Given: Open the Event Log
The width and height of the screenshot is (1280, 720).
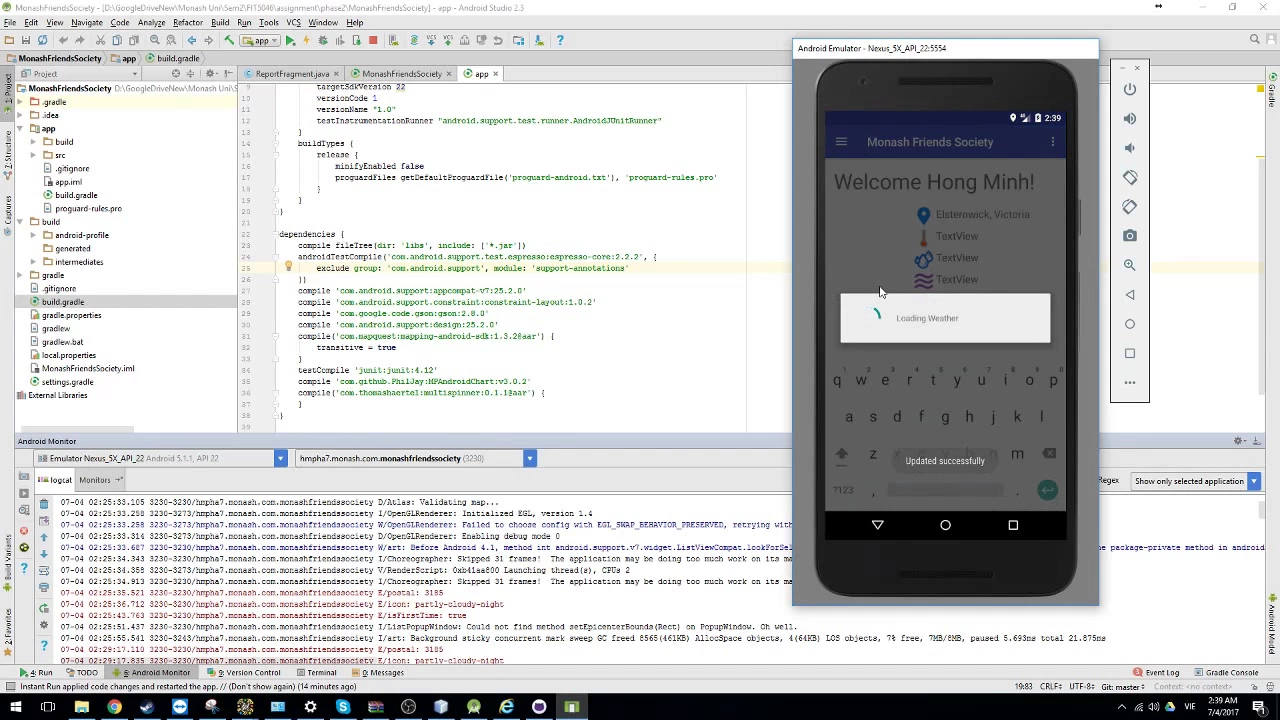Looking at the screenshot, I should coord(1157,673).
